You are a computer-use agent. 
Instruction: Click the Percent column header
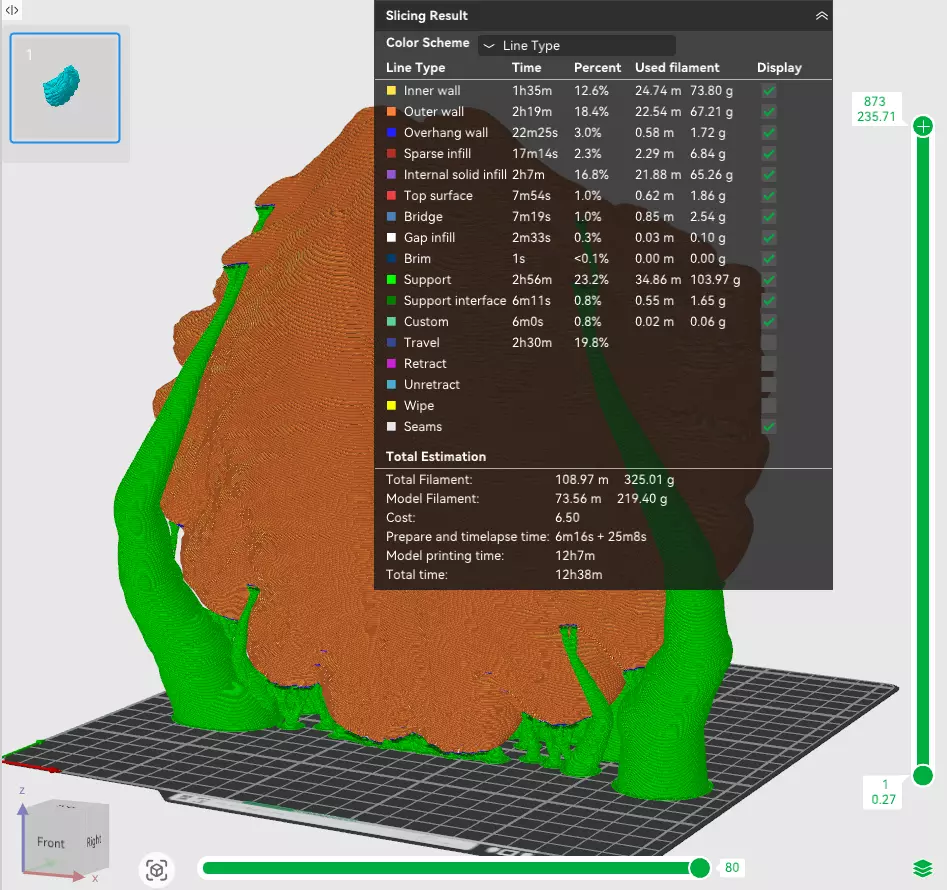pos(597,68)
